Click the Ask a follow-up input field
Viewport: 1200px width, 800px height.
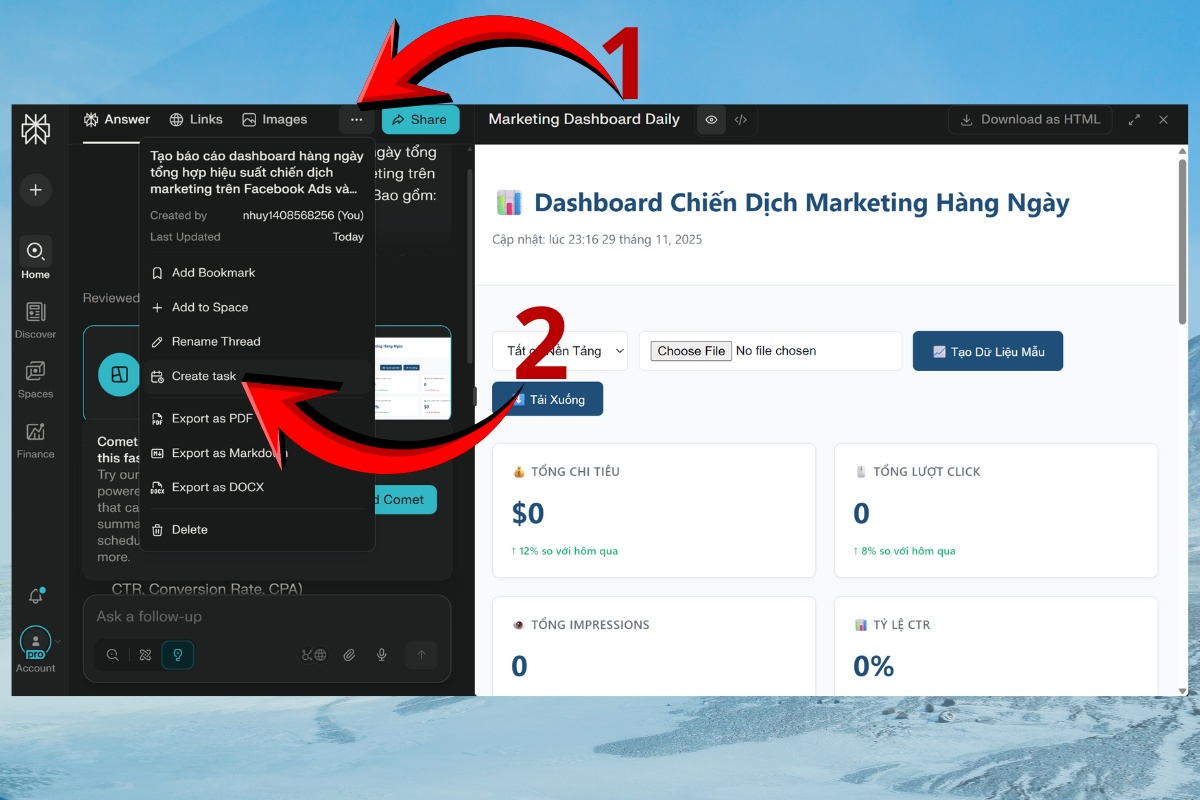(267, 616)
